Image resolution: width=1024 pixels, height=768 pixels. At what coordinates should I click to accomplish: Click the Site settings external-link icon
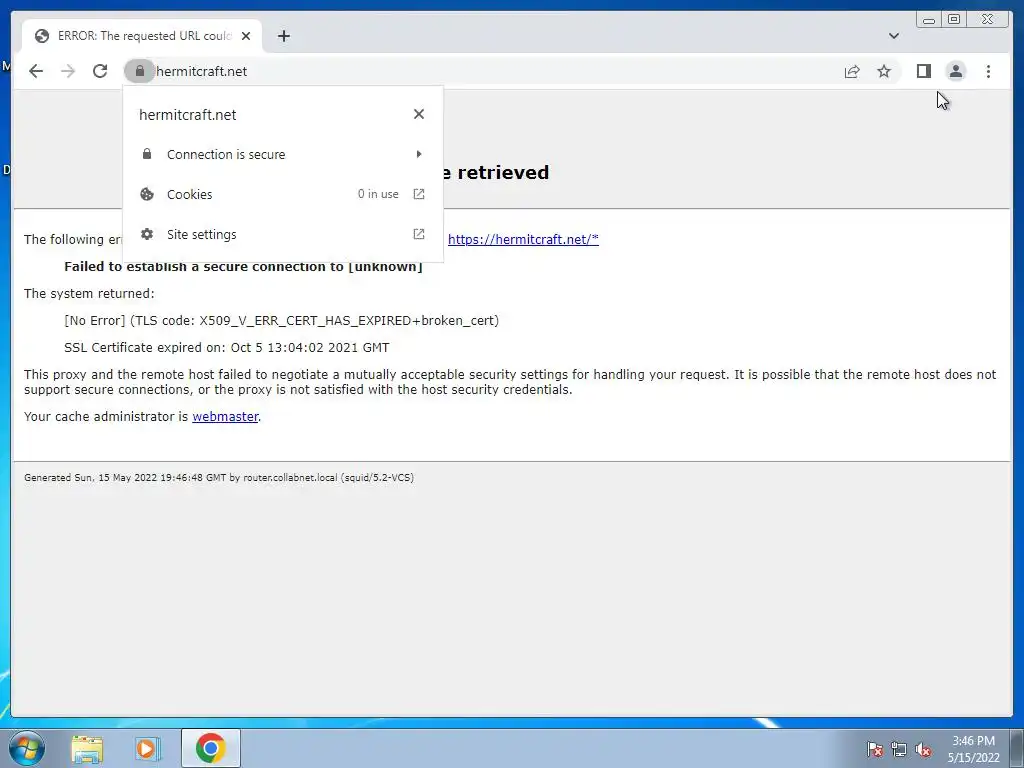pos(419,234)
